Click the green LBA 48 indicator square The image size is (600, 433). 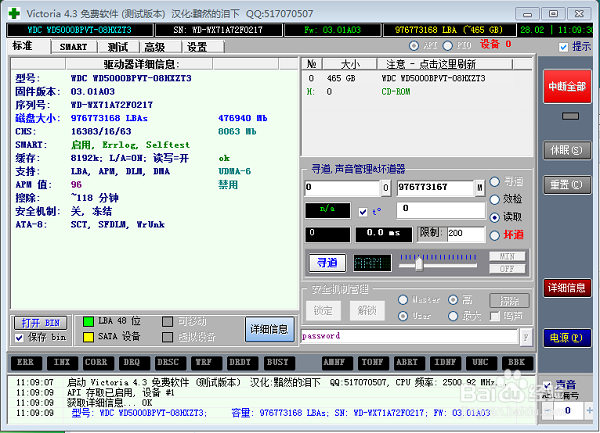pyautogui.click(x=88, y=321)
